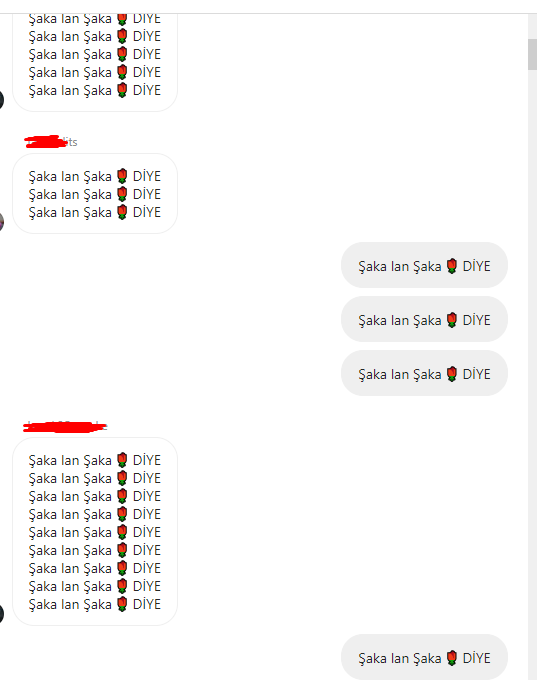Click the bottom-most outgoing message bubble
Screen dimensions: 537x680
(x=424, y=657)
